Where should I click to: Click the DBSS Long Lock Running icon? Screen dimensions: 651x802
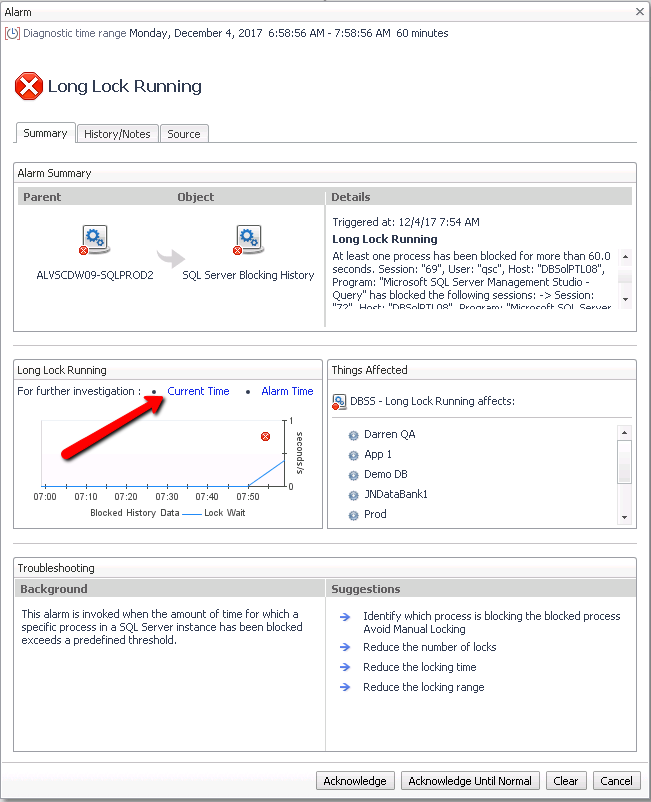[339, 402]
